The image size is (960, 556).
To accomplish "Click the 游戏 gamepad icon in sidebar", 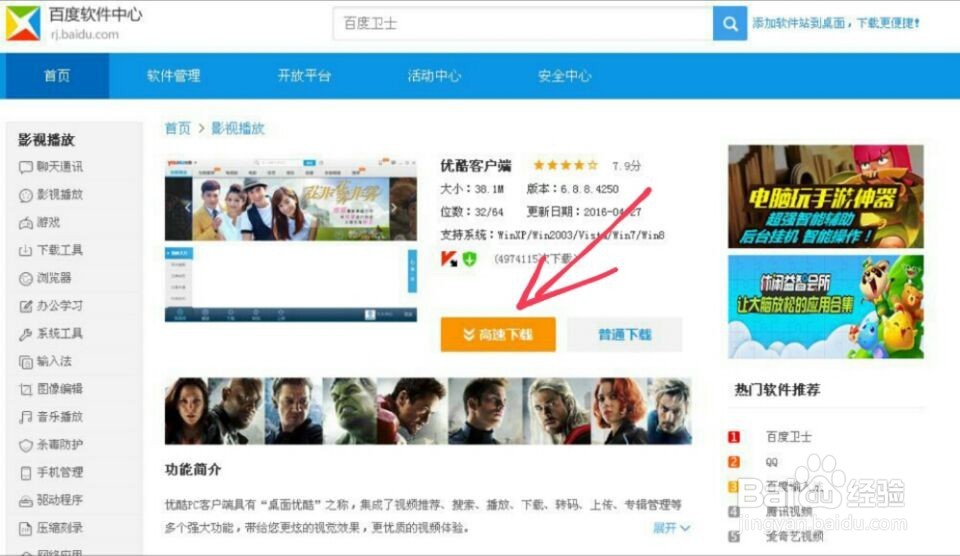I will (x=26, y=223).
